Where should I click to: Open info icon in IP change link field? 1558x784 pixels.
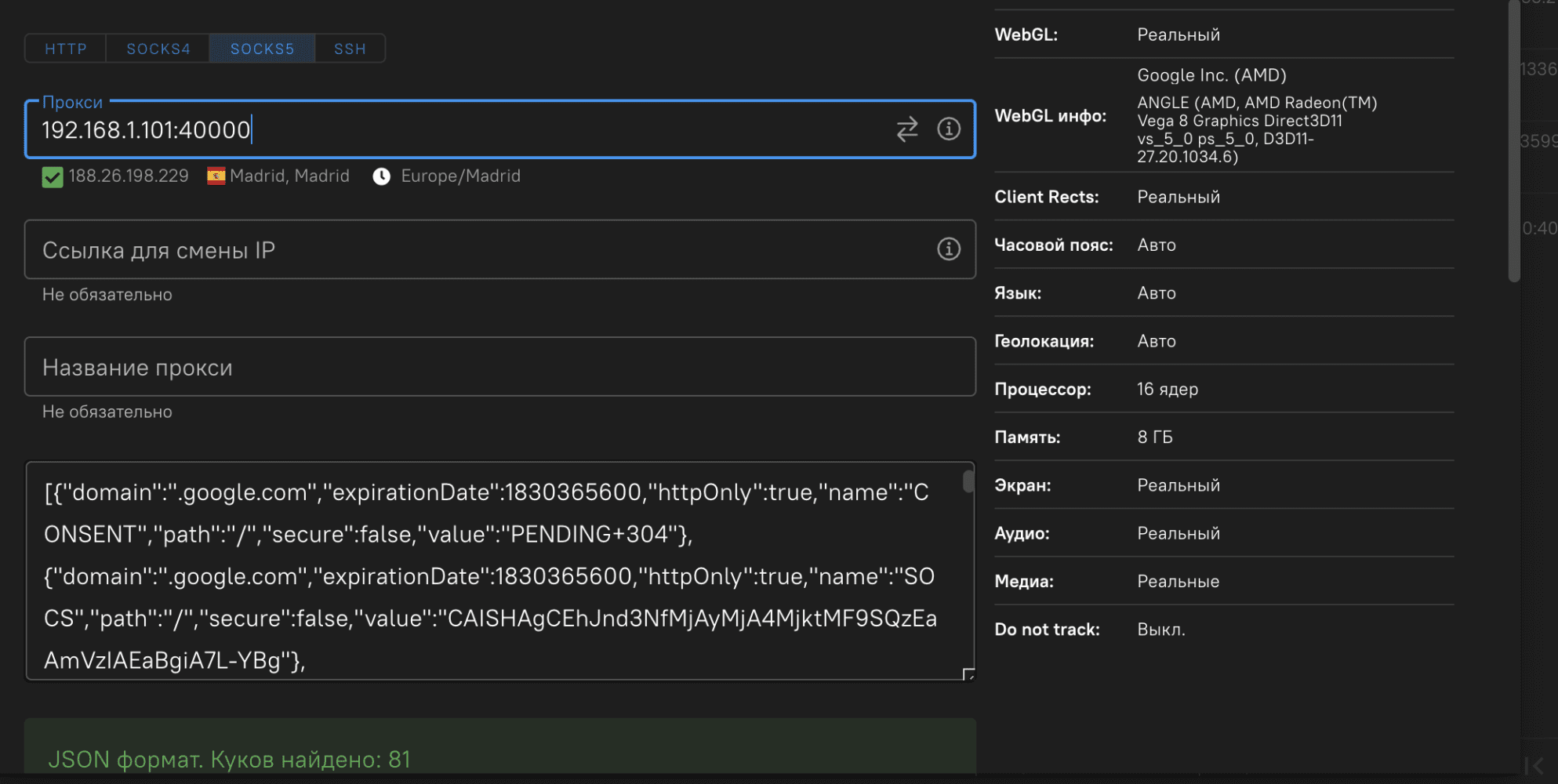(949, 249)
